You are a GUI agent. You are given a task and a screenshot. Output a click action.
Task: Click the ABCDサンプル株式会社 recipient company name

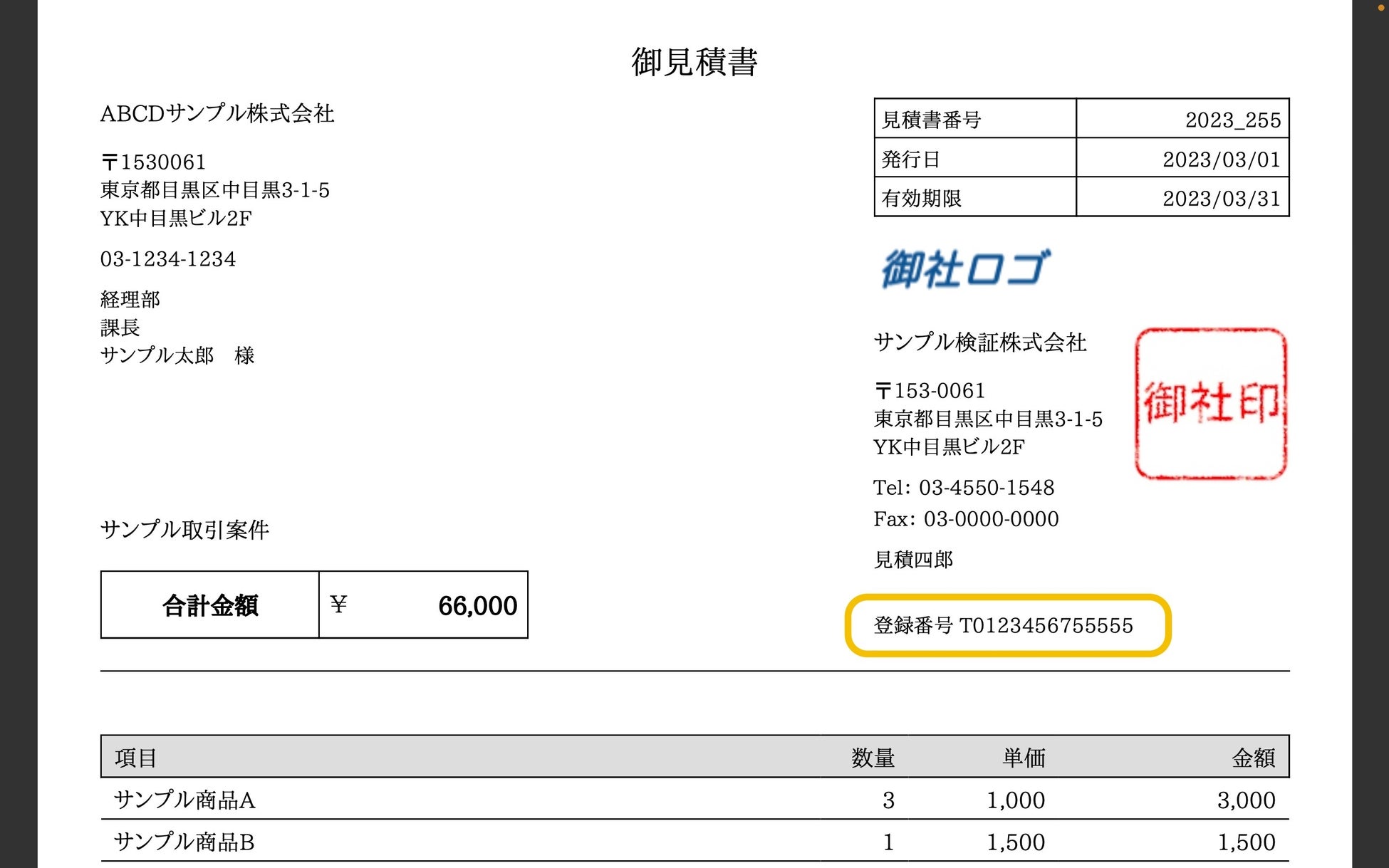pos(217,113)
